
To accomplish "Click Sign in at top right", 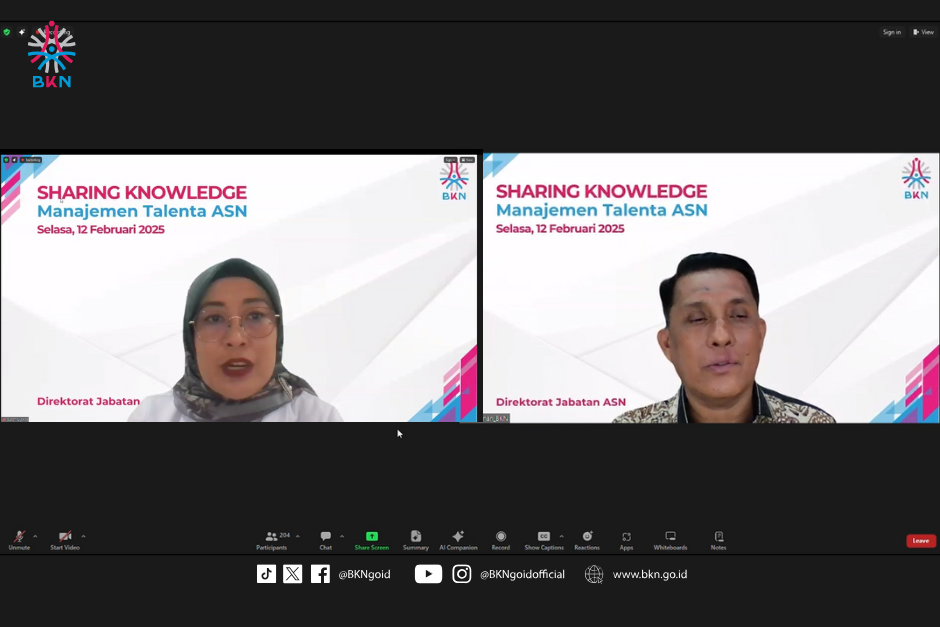I will click(x=891, y=32).
